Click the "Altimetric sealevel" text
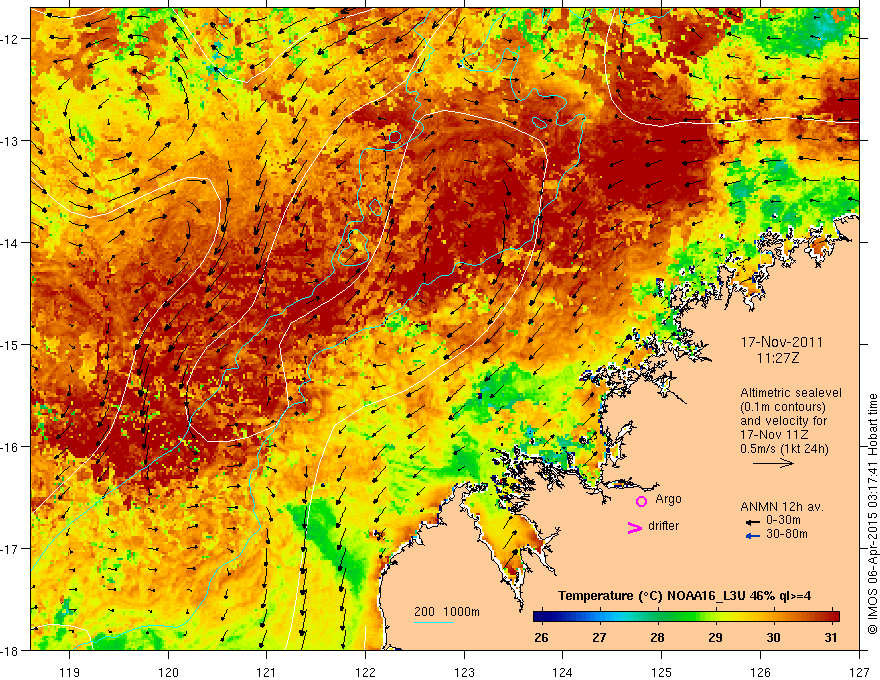880x680 pixels. click(x=791, y=393)
